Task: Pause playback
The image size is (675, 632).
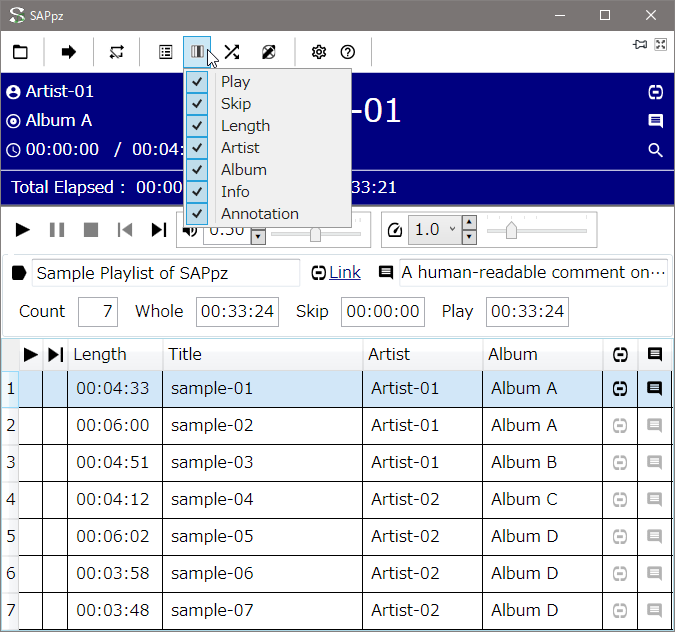Action: 57,230
